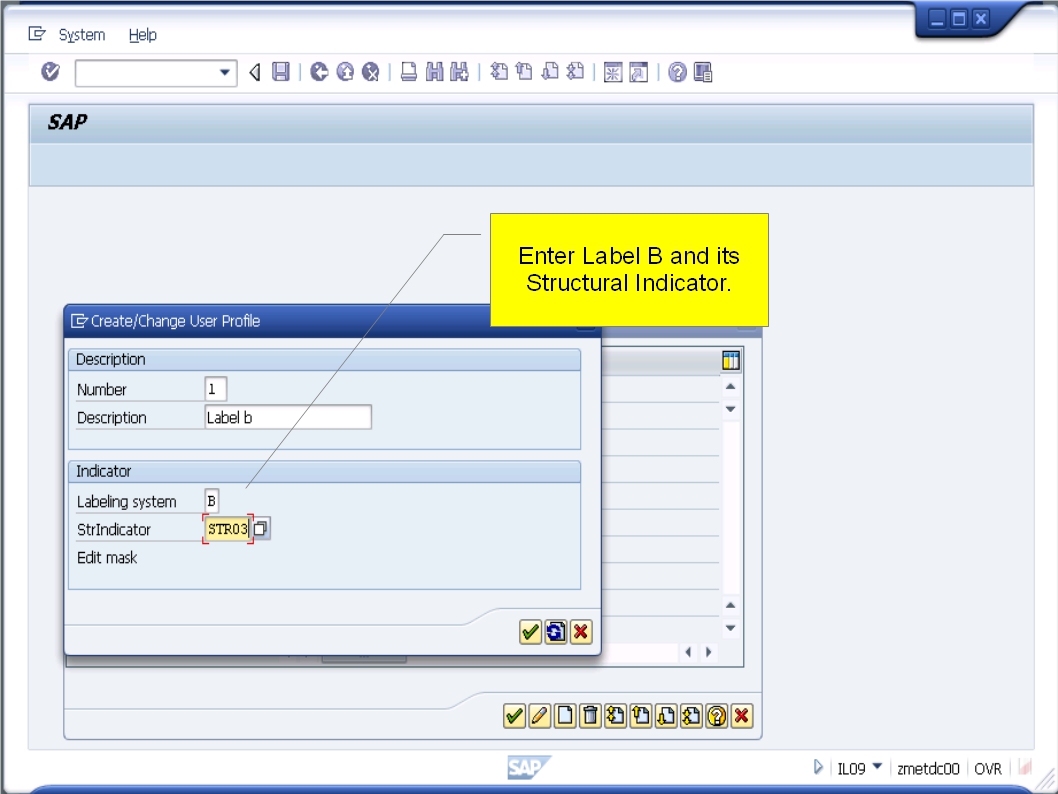Select the pencil Change icon below the table

tap(540, 716)
